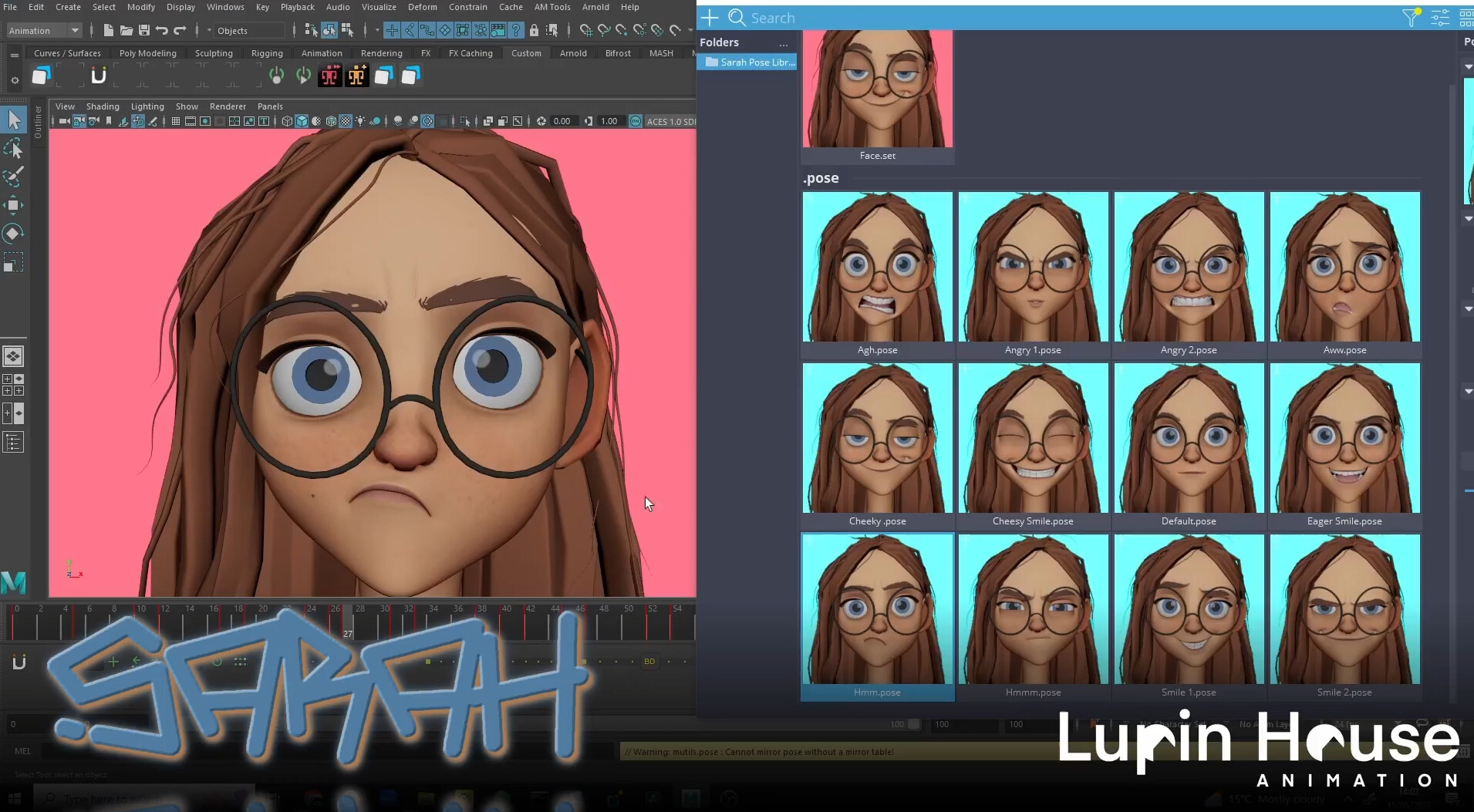Image resolution: width=1474 pixels, height=812 pixels.
Task: Enable Snap to Grids on the status line
Action: pyautogui.click(x=392, y=30)
